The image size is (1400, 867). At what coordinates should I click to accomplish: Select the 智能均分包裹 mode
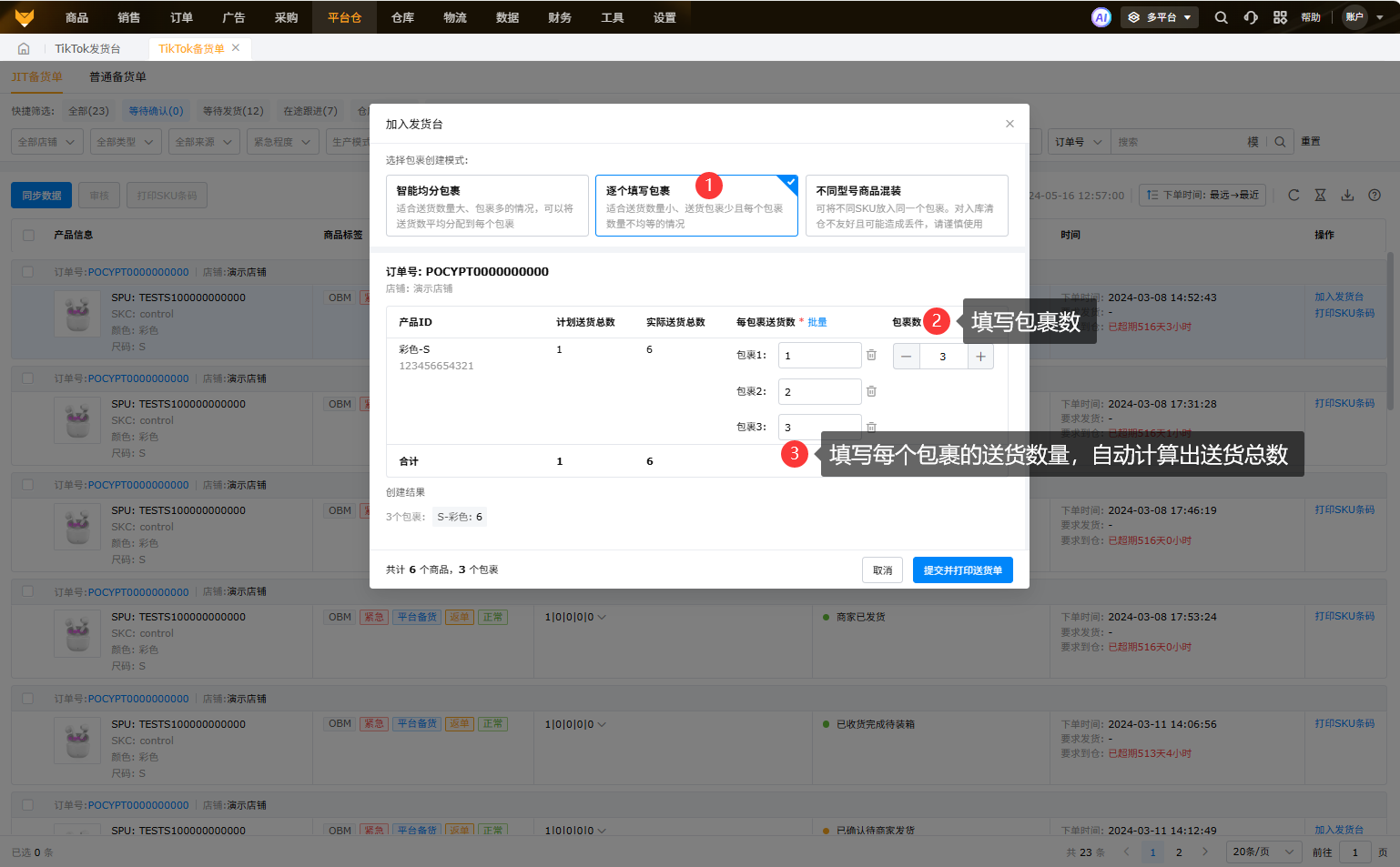487,206
